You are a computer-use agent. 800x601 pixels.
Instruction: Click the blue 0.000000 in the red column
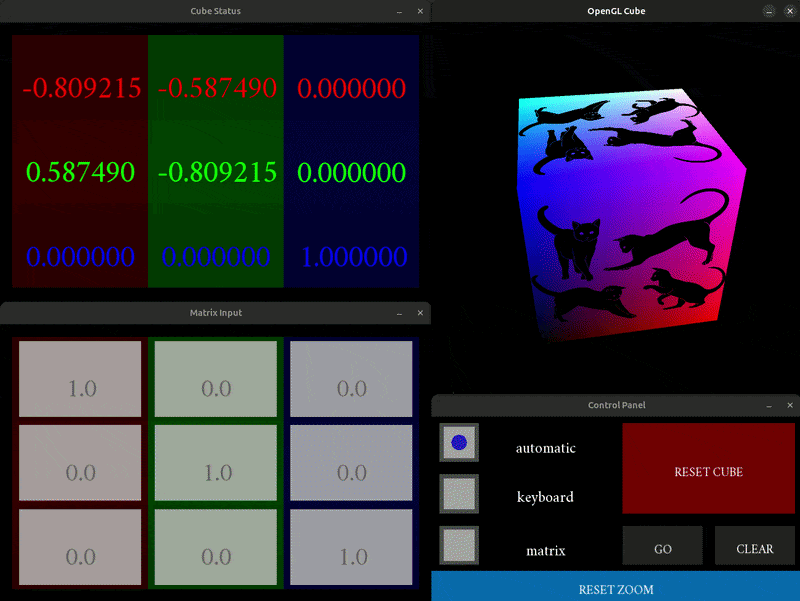tap(80, 257)
